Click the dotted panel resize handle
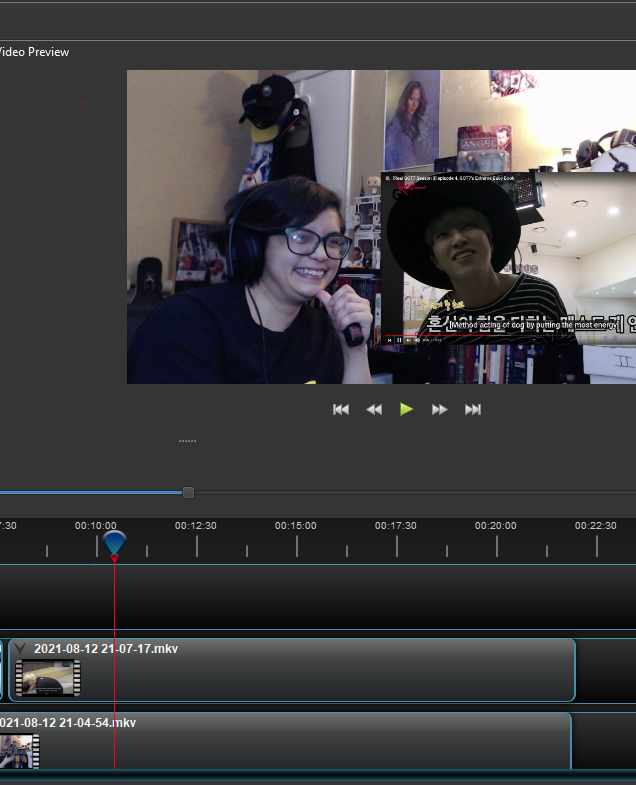636x785 pixels. [x=187, y=441]
